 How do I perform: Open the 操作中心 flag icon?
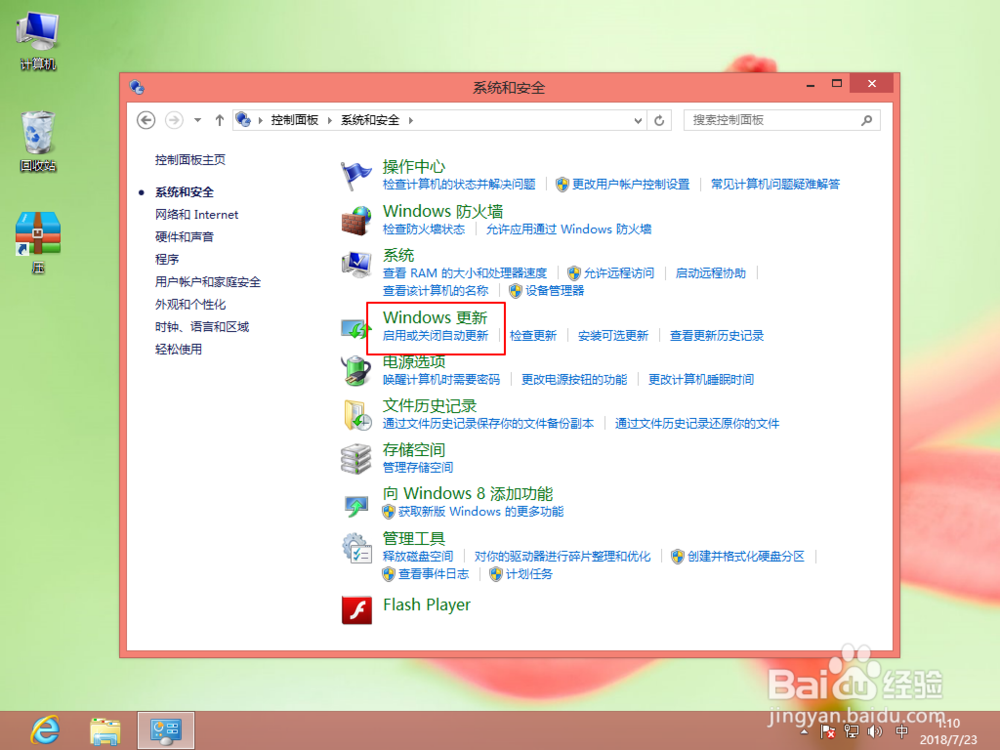point(356,175)
